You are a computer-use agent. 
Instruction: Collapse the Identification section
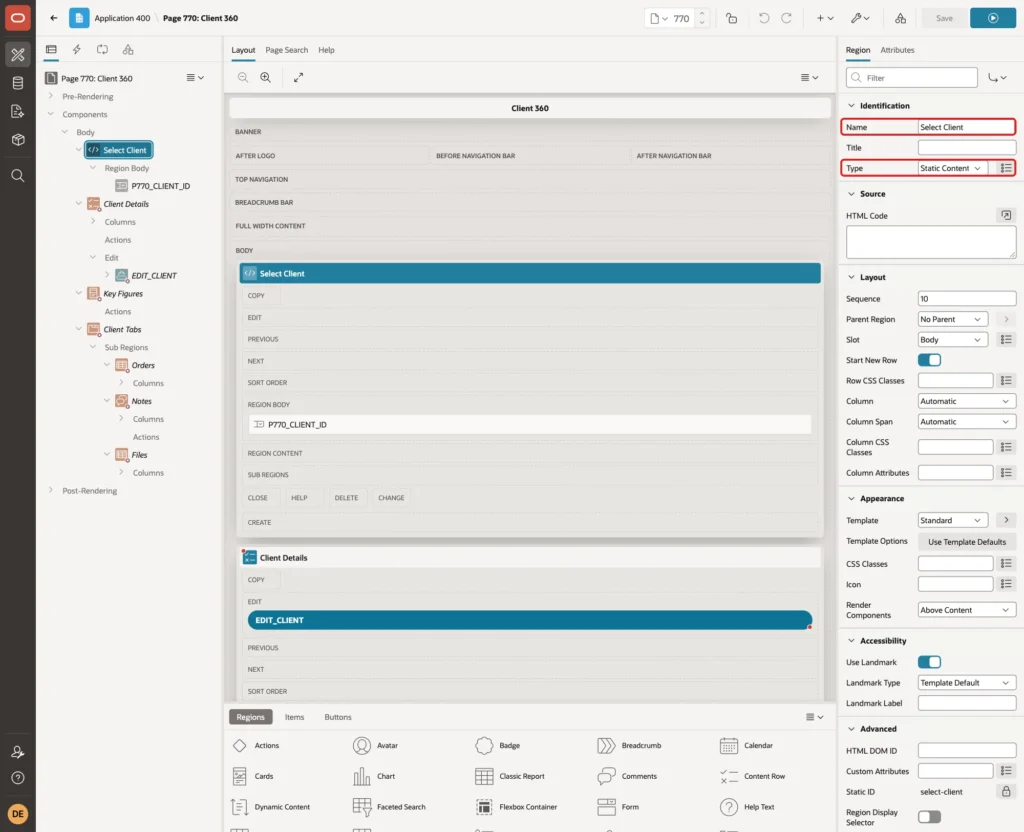[x=851, y=106]
